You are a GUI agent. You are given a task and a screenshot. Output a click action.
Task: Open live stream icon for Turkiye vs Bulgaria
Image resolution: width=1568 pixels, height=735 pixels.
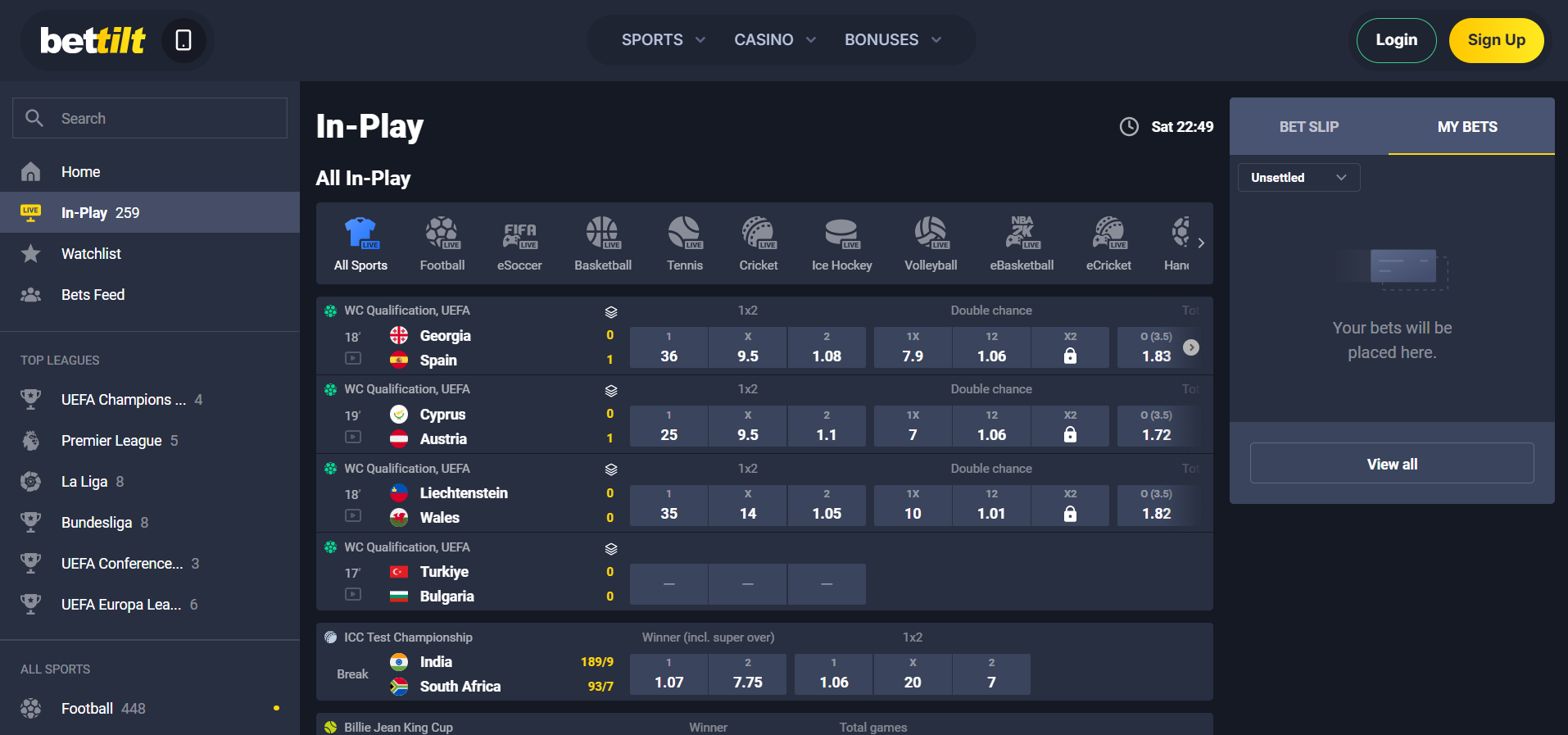(353, 594)
